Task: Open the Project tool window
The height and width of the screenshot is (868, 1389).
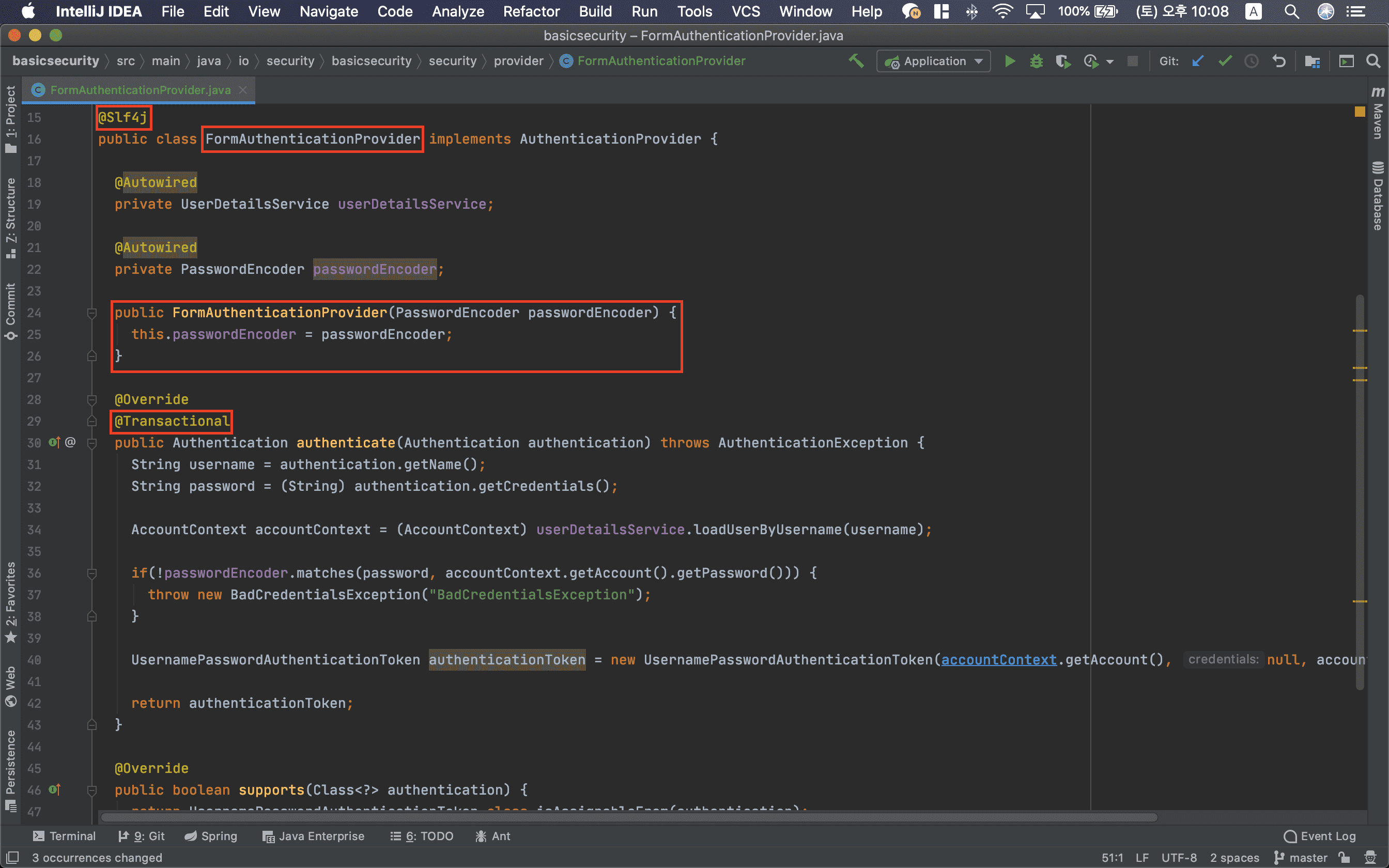Action: pyautogui.click(x=10, y=119)
